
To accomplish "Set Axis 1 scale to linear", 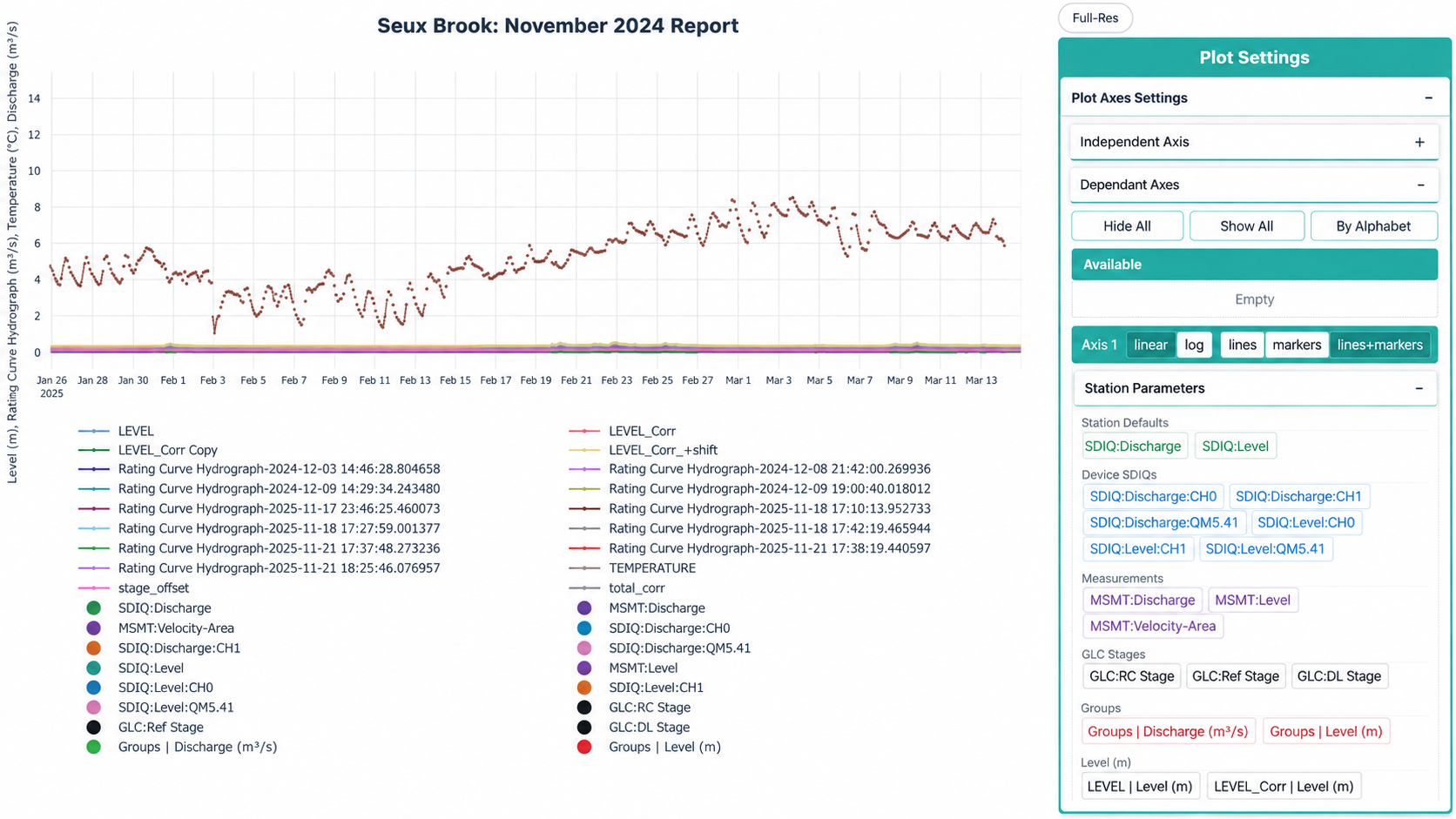I will click(1150, 345).
